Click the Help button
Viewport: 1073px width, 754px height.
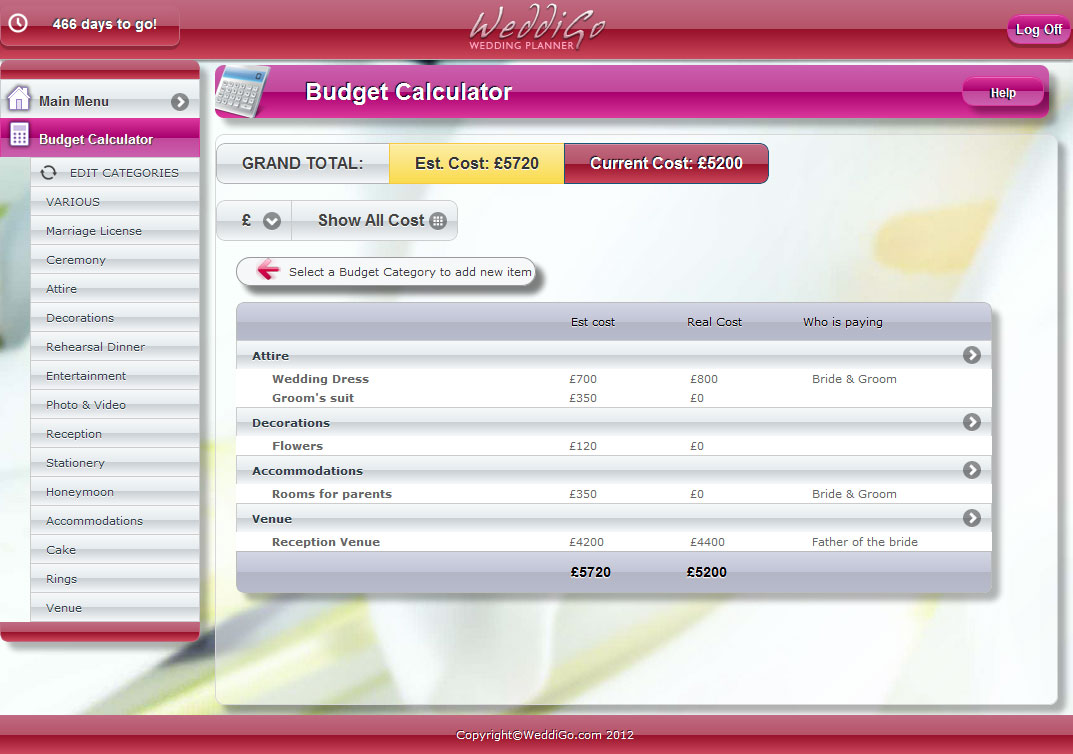(1003, 92)
